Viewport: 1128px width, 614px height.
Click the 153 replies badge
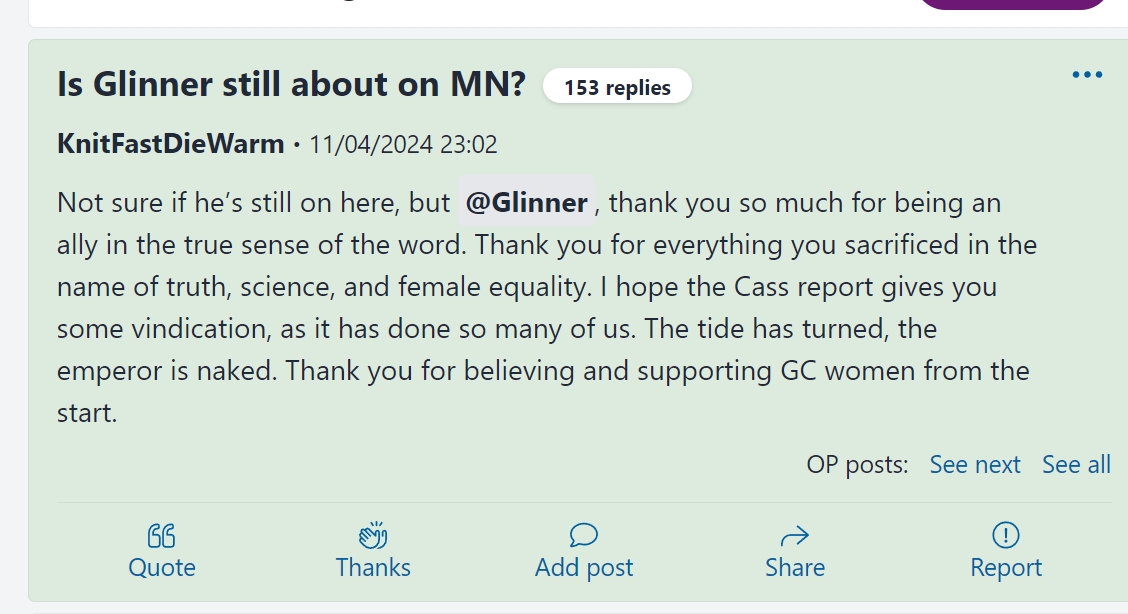click(617, 87)
